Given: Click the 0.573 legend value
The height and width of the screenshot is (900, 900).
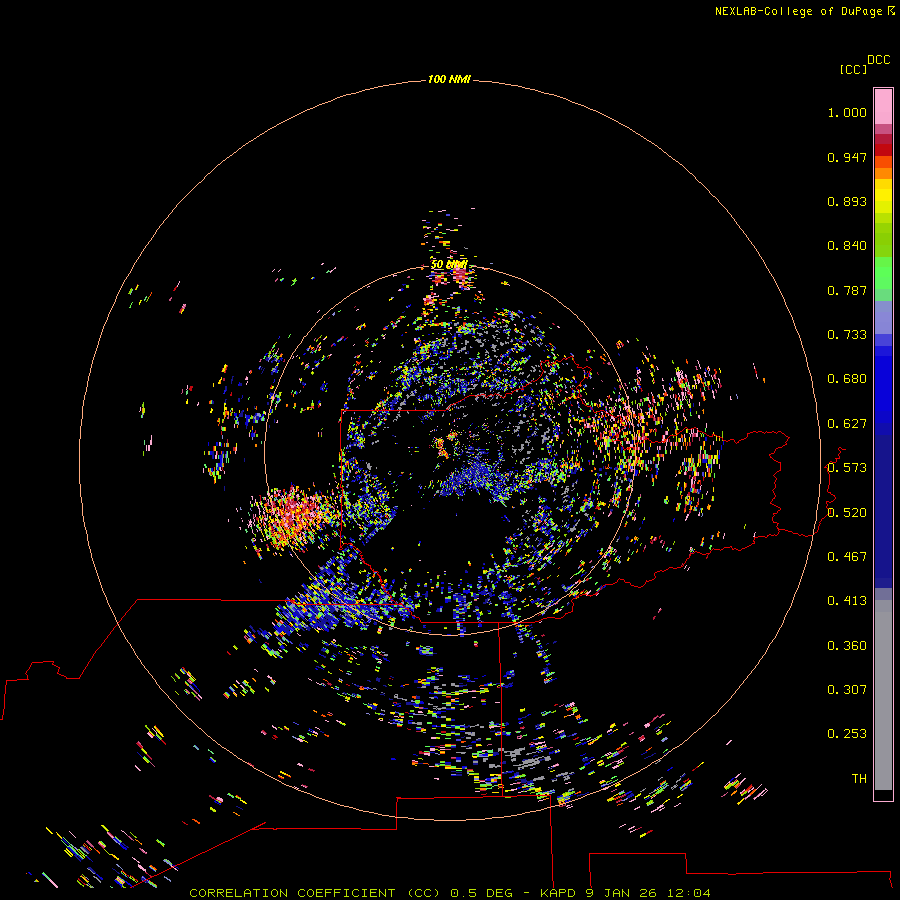Looking at the screenshot, I should [847, 468].
